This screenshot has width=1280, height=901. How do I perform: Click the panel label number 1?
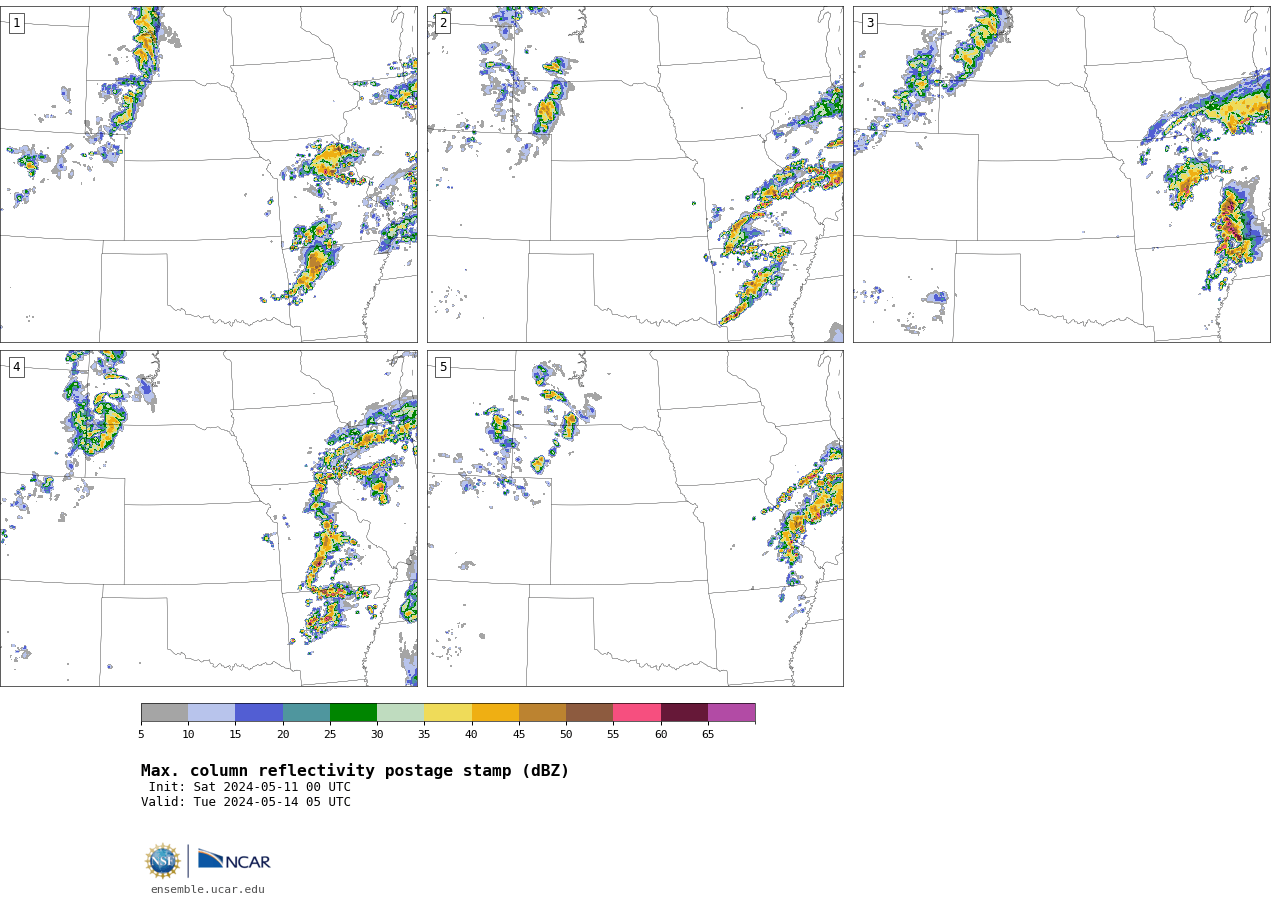[x=17, y=23]
